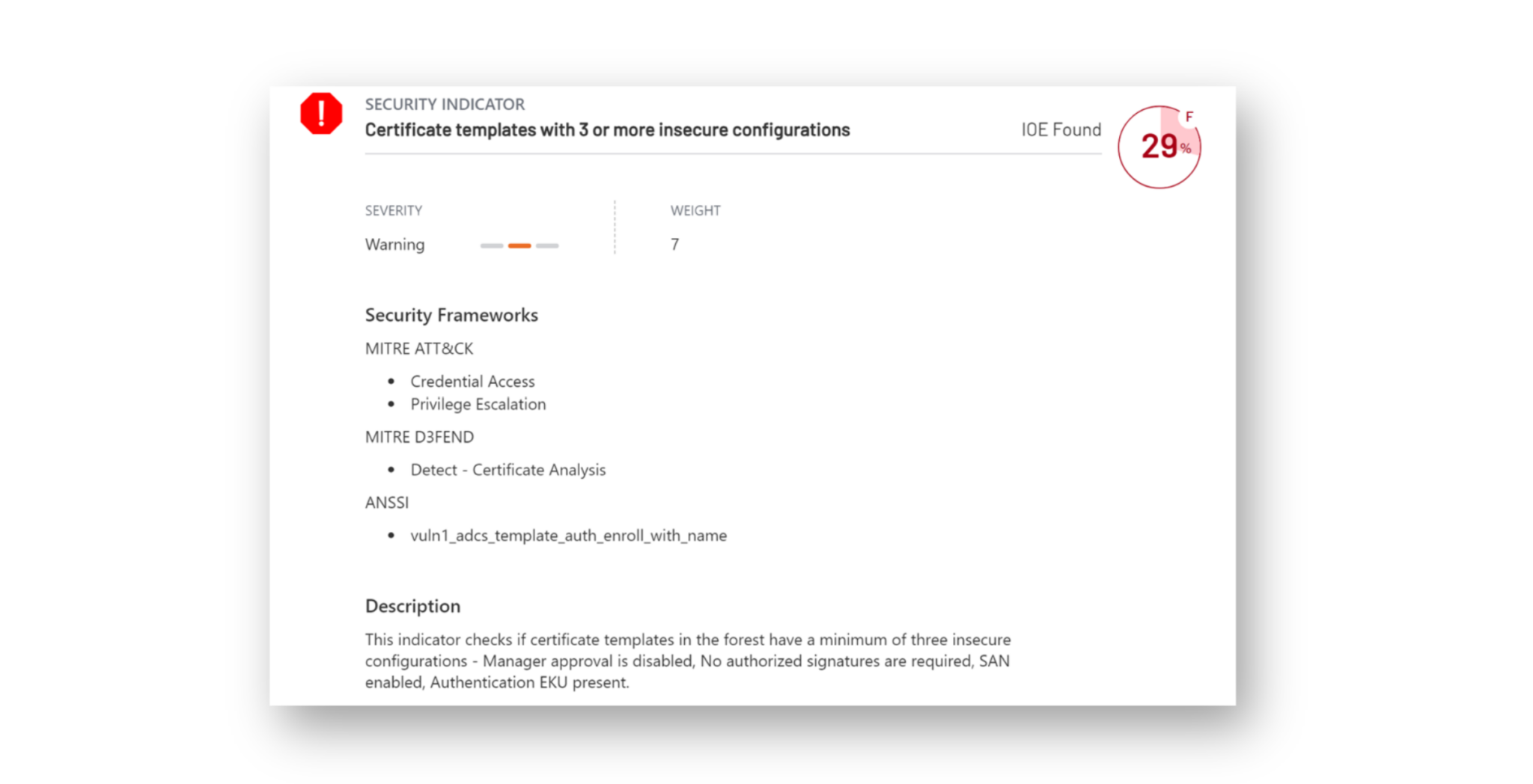Image resolution: width=1533 pixels, height=784 pixels.
Task: Expand the MITRE D3FEND section
Action: (x=419, y=436)
